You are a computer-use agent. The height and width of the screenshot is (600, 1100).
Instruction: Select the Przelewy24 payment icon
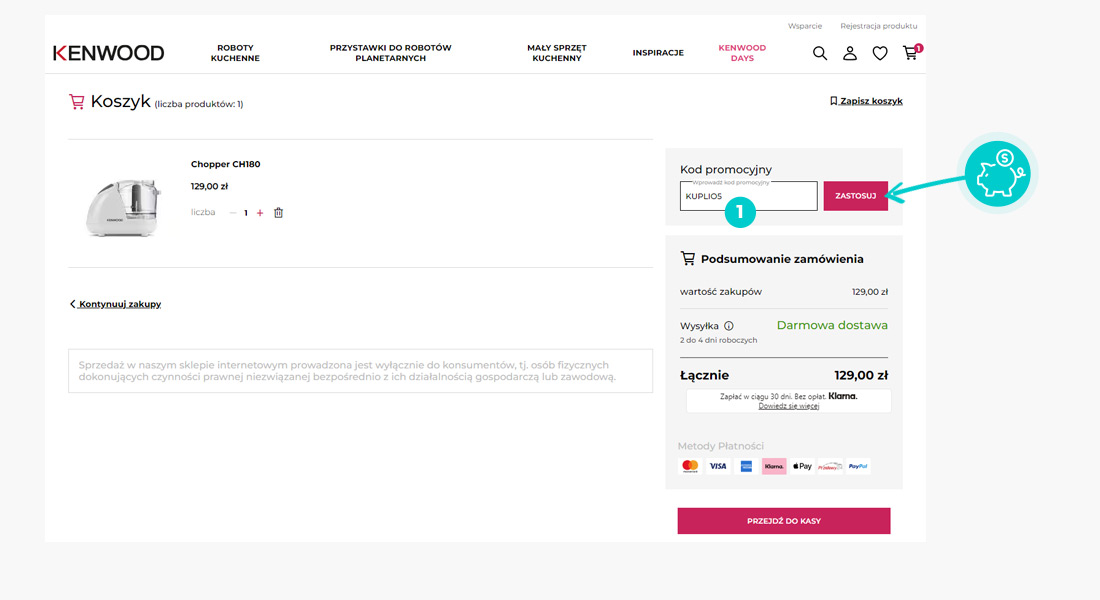pos(830,466)
